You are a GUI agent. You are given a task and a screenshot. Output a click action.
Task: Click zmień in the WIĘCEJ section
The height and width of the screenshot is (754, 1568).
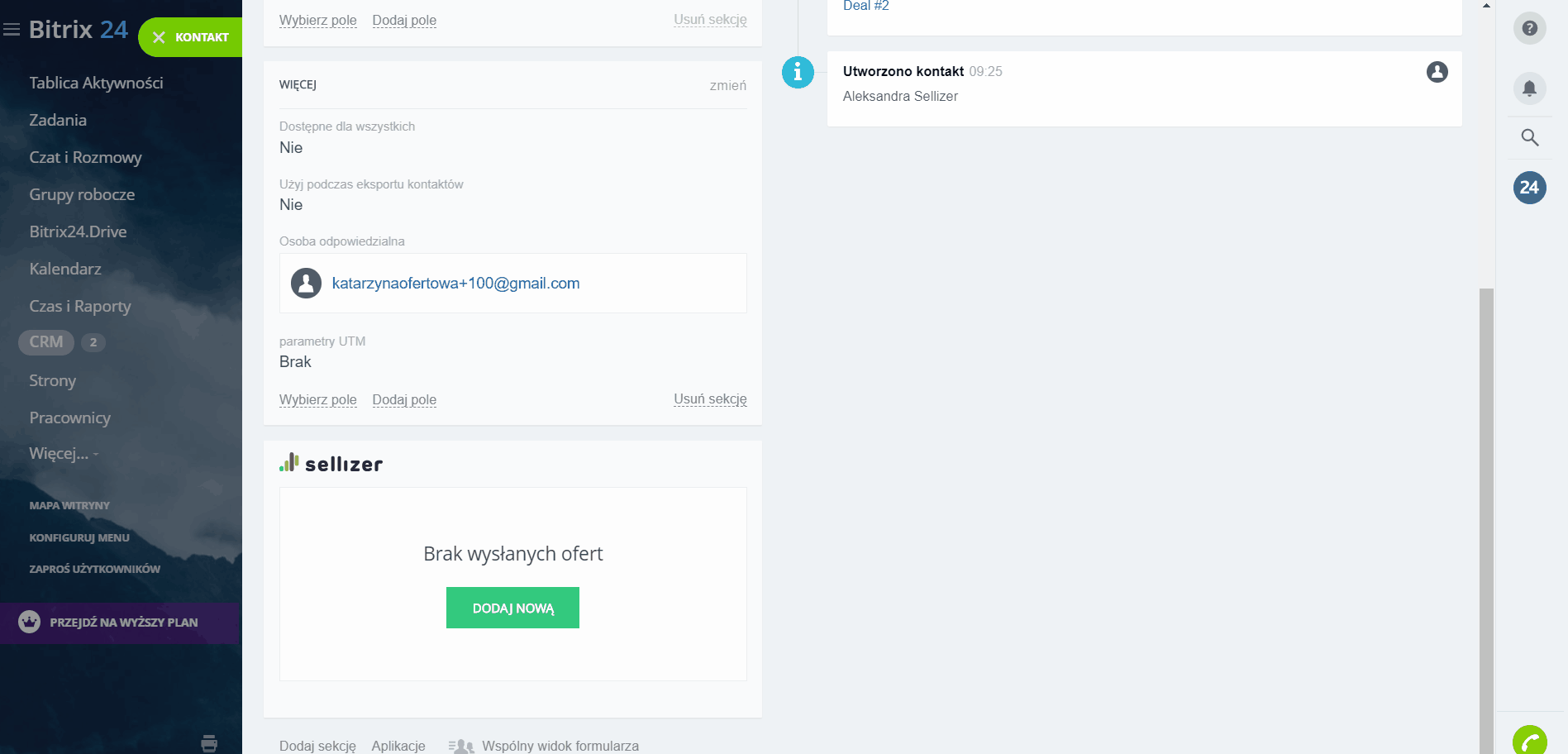(727, 85)
